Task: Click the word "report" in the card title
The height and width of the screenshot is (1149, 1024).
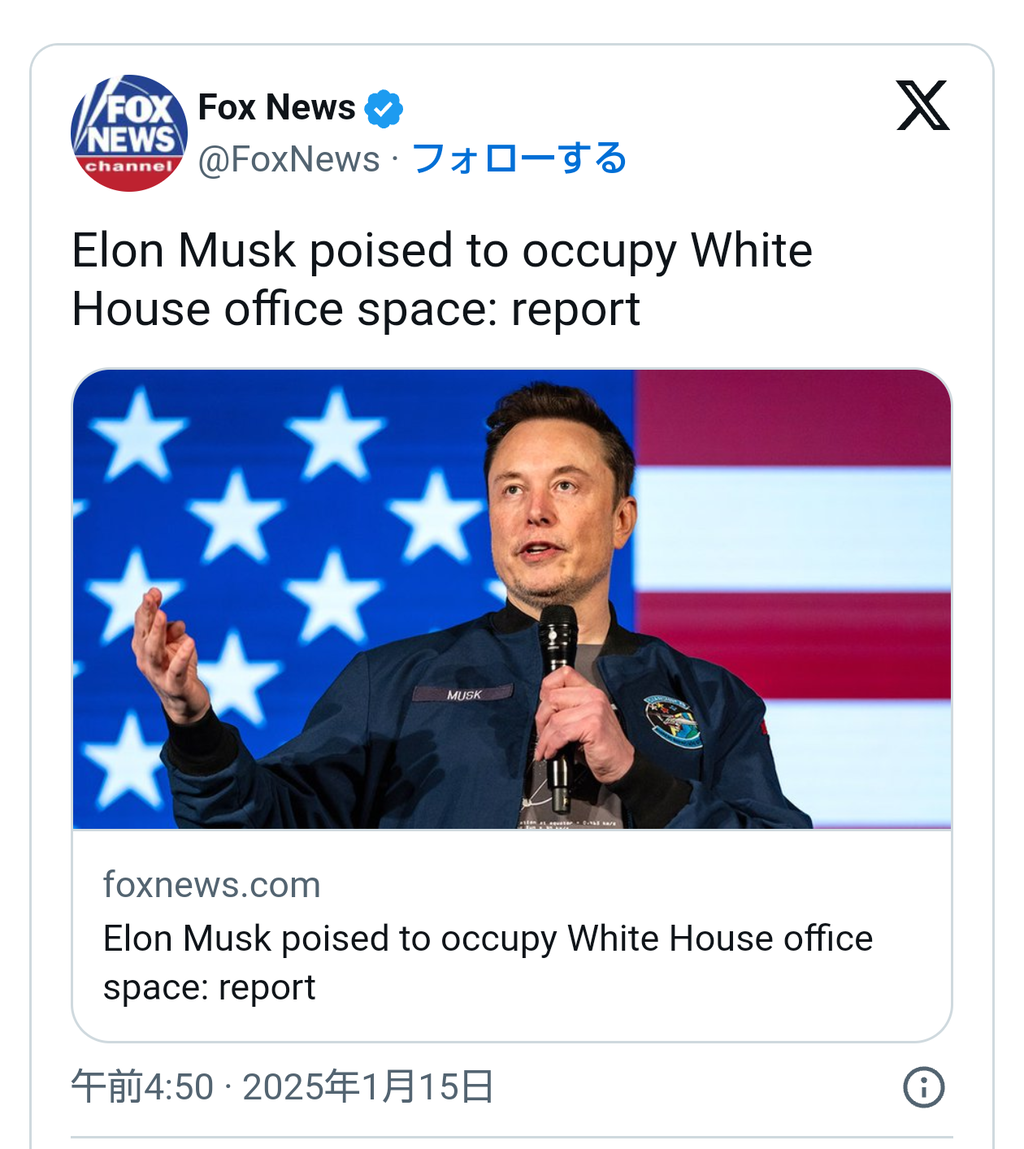Action: 267,987
